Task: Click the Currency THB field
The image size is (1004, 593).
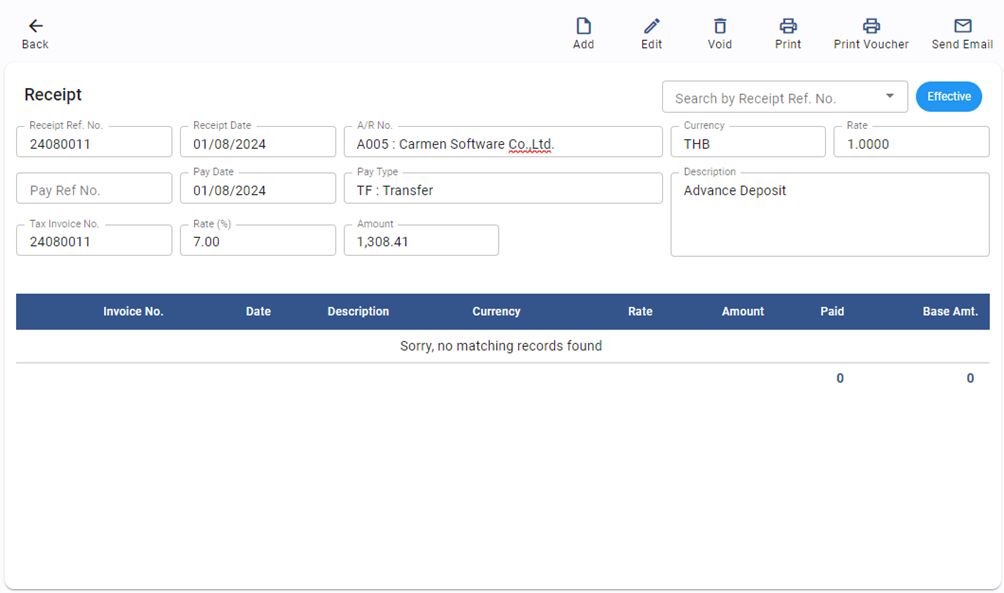Action: (747, 143)
